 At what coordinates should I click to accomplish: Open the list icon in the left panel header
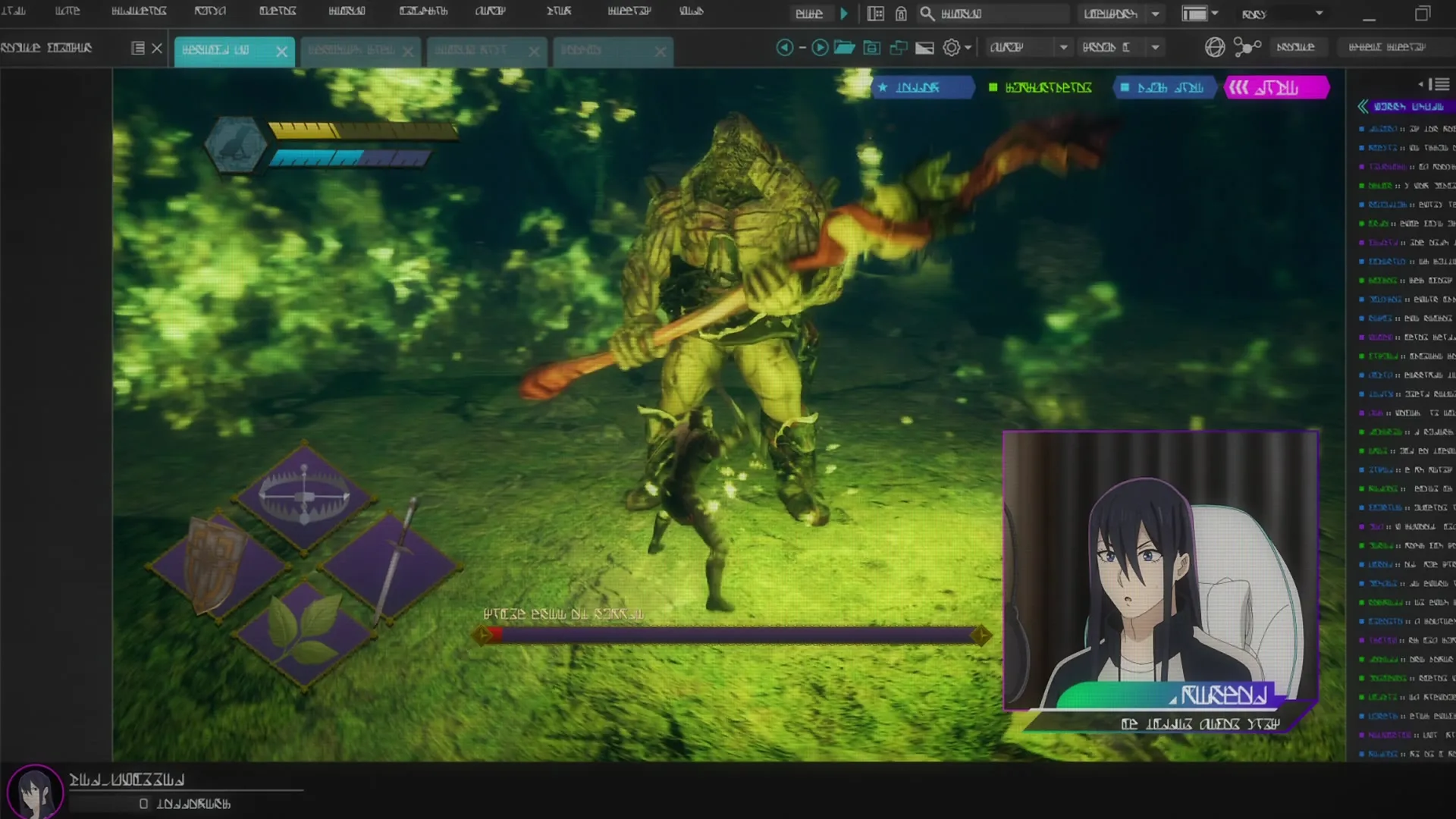pyautogui.click(x=138, y=49)
